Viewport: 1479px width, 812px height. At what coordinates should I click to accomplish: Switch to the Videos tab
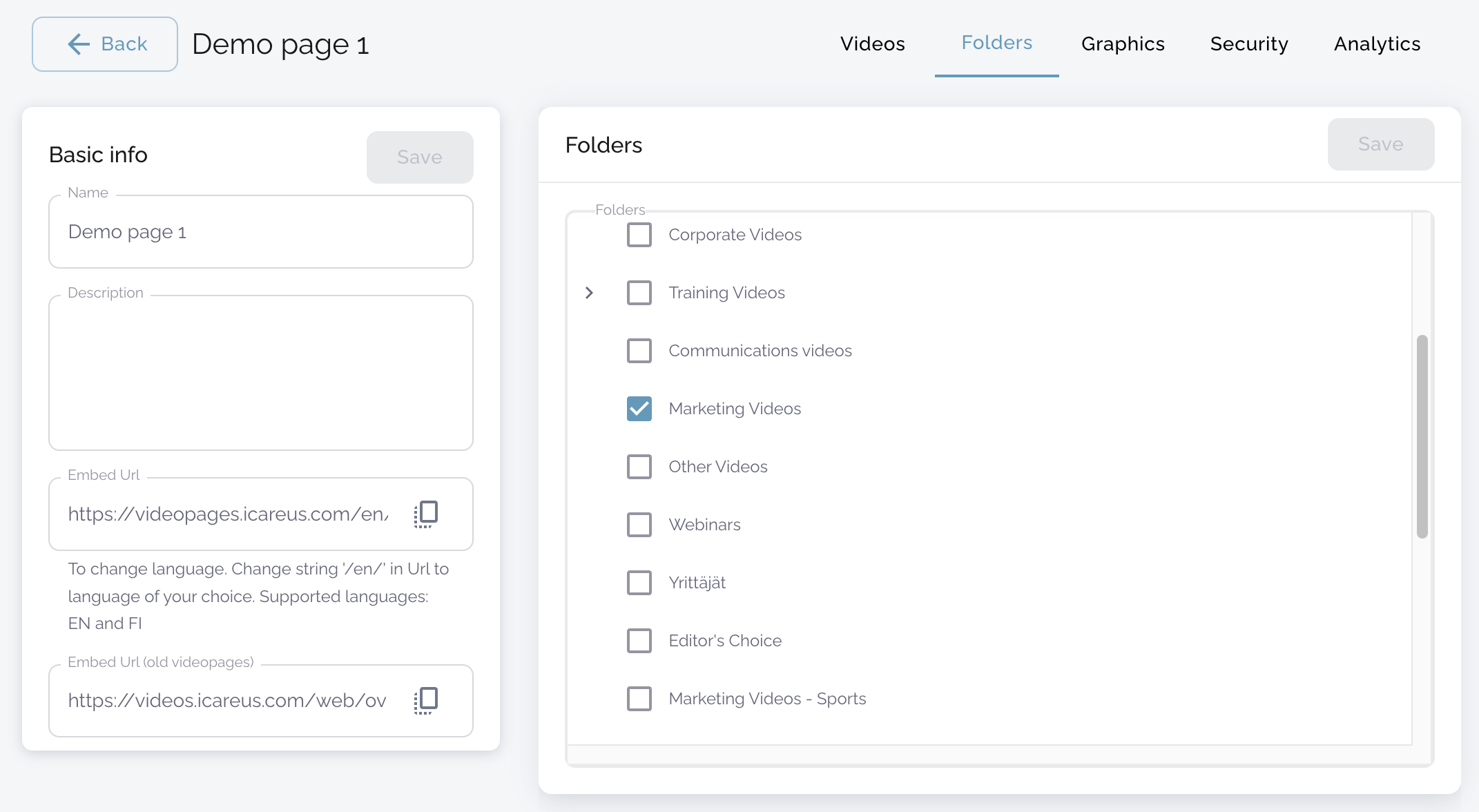click(x=872, y=44)
